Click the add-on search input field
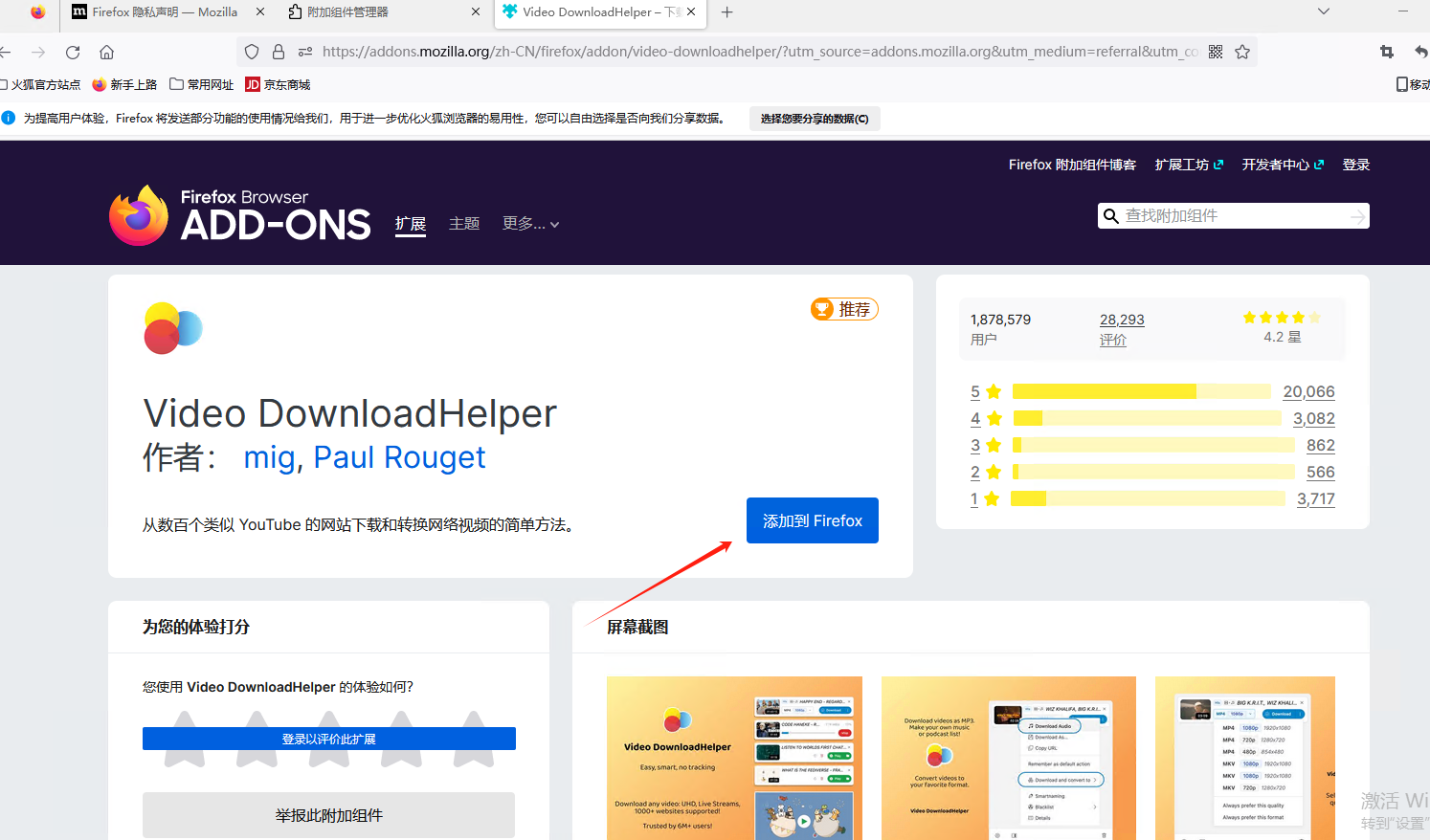The image size is (1430, 840). (x=1234, y=216)
